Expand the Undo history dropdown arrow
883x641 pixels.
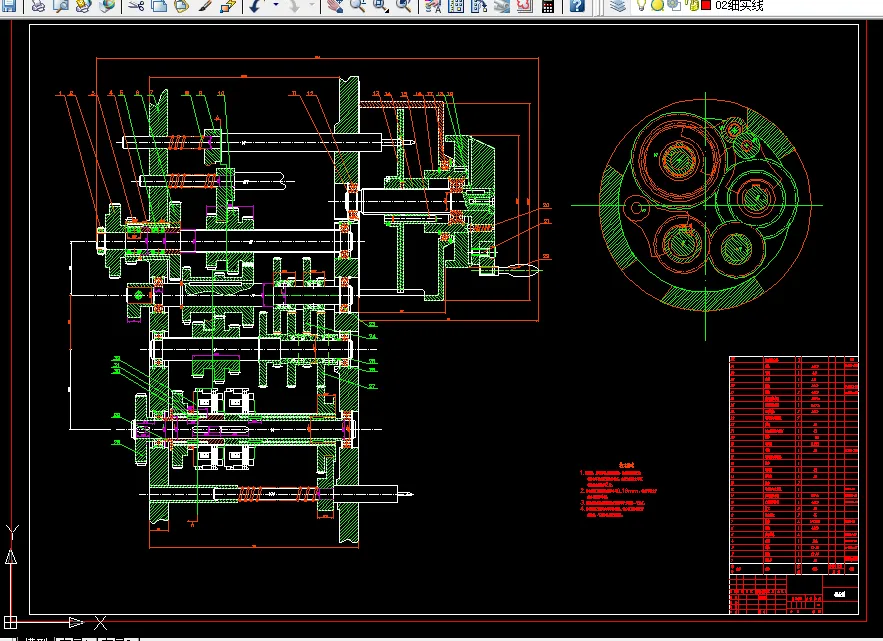tap(275, 6)
